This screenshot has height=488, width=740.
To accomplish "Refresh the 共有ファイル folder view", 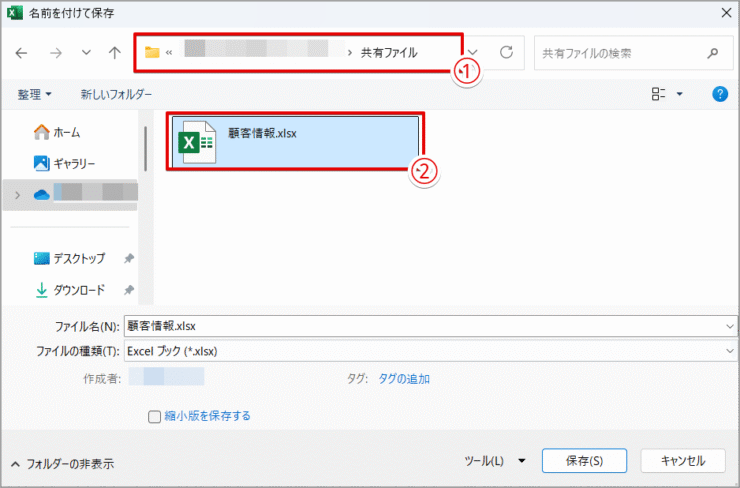I will (506, 52).
